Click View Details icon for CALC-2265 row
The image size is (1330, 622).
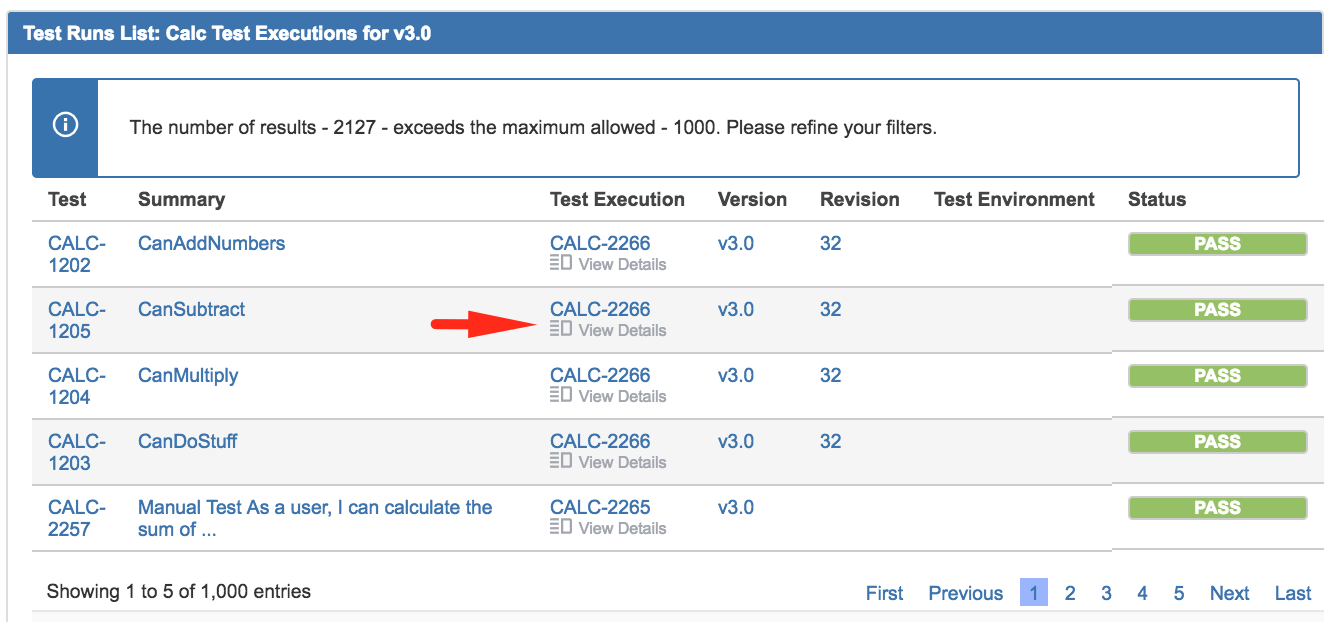point(561,527)
